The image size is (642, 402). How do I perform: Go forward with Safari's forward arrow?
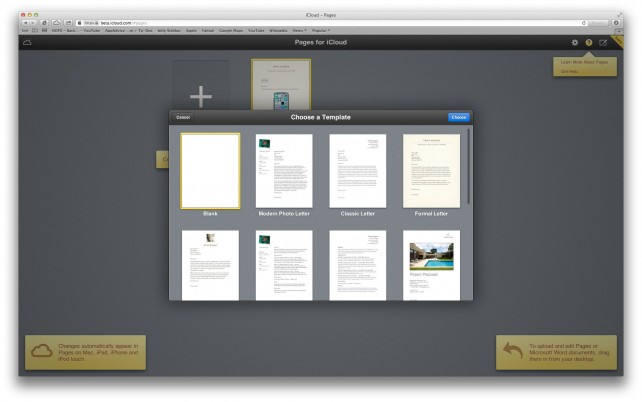[x=33, y=23]
